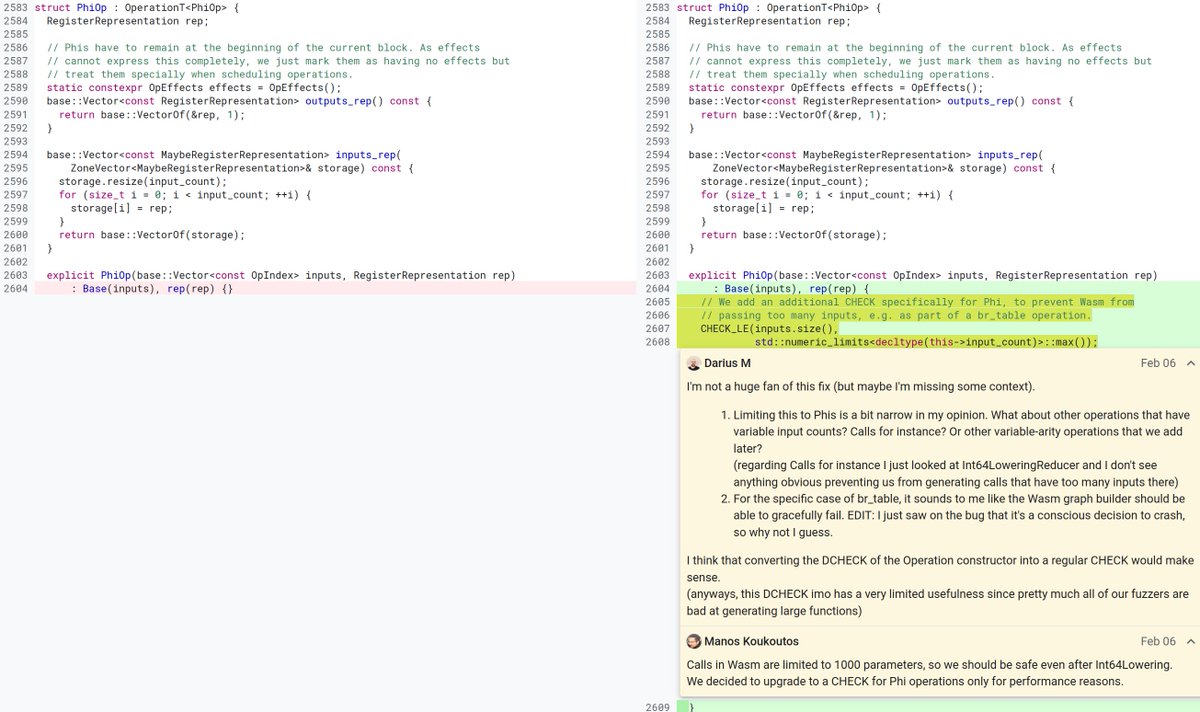Screen dimensions: 1200x712
Task: Click 'explicit PhiOp(' line in left pane
Action: 280,275
